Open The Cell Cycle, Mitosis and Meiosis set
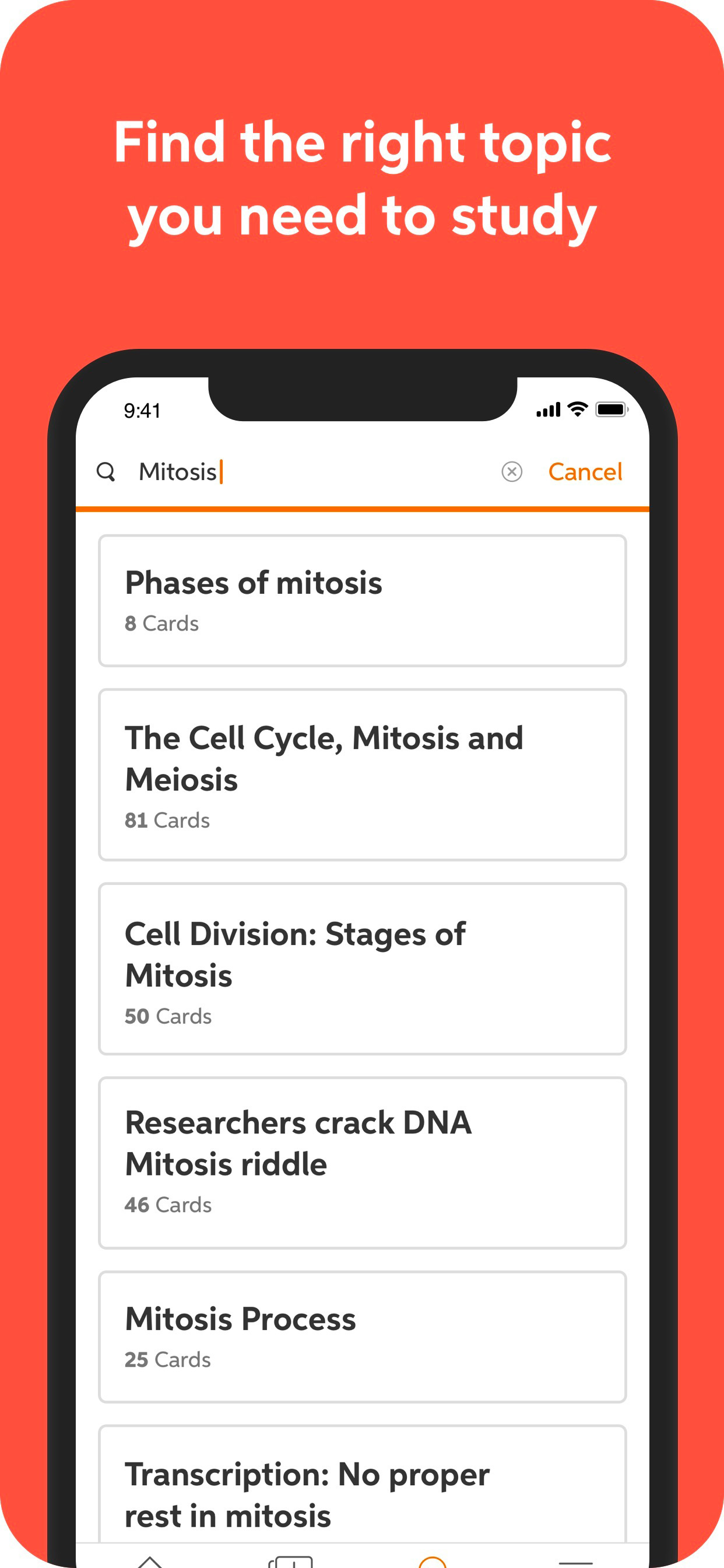The height and width of the screenshot is (1568, 724). tap(362, 774)
